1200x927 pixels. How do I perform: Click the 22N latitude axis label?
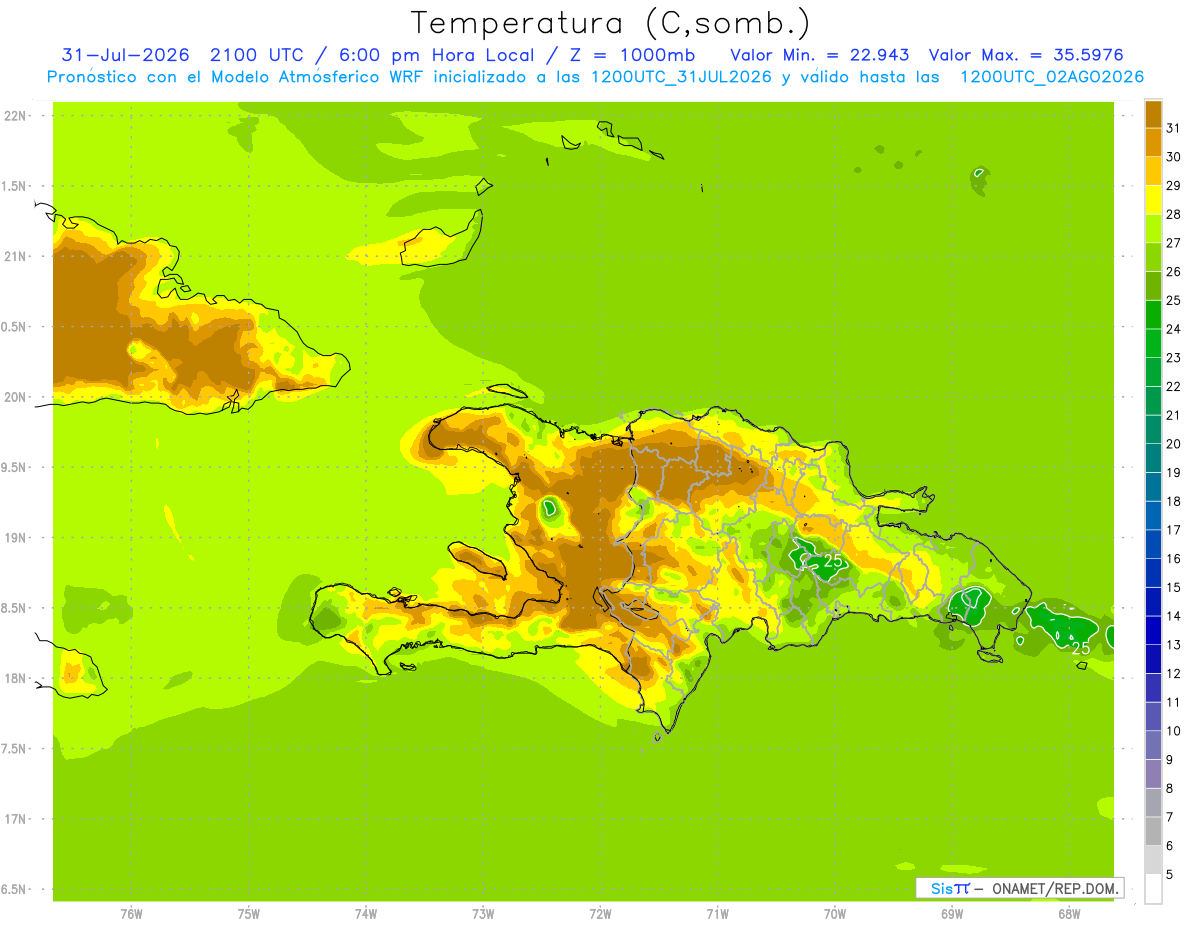click(x=16, y=116)
